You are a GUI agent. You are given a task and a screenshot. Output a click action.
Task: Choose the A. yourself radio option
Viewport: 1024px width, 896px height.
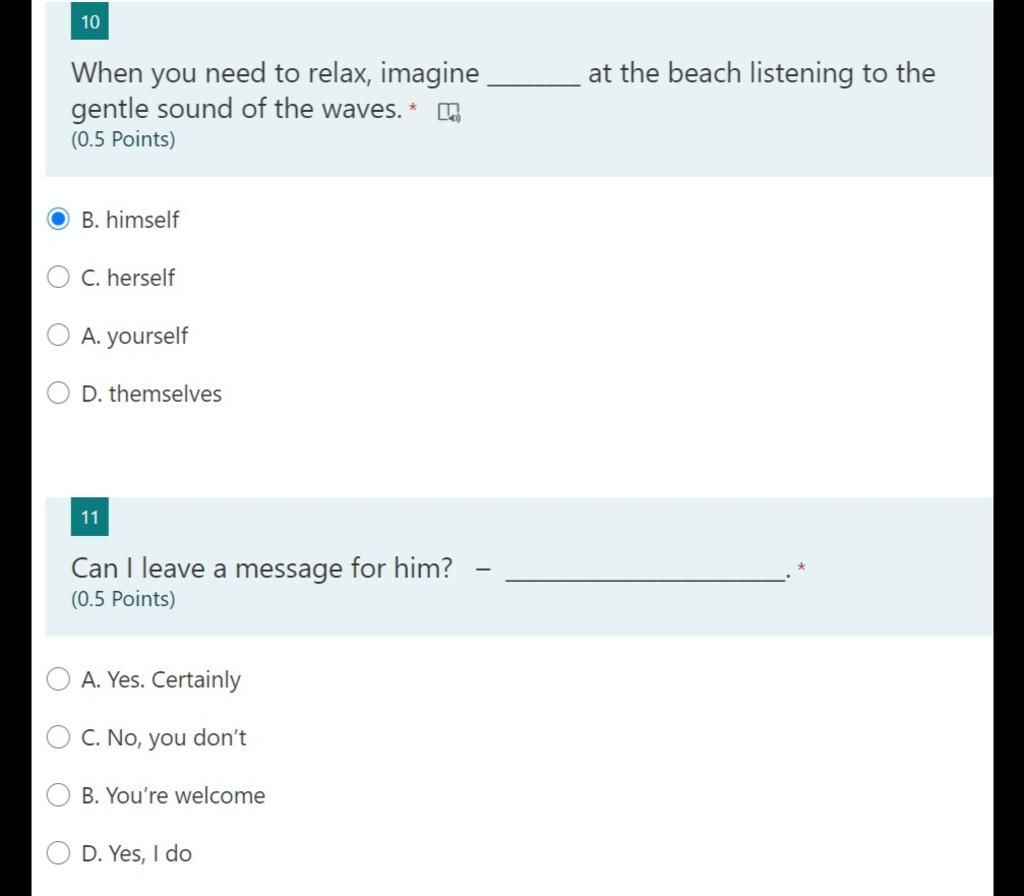tap(58, 335)
